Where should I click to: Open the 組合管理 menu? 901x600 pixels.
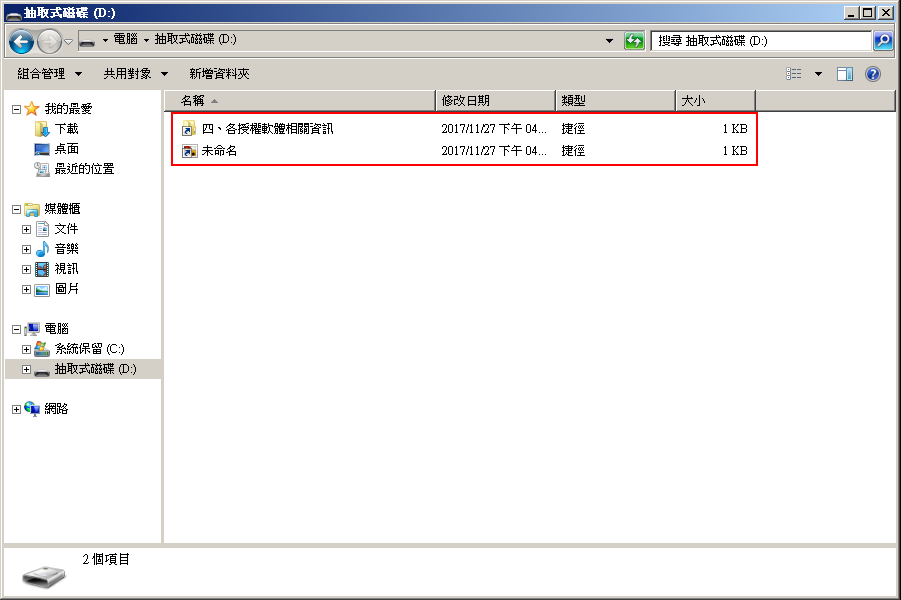[x=47, y=74]
